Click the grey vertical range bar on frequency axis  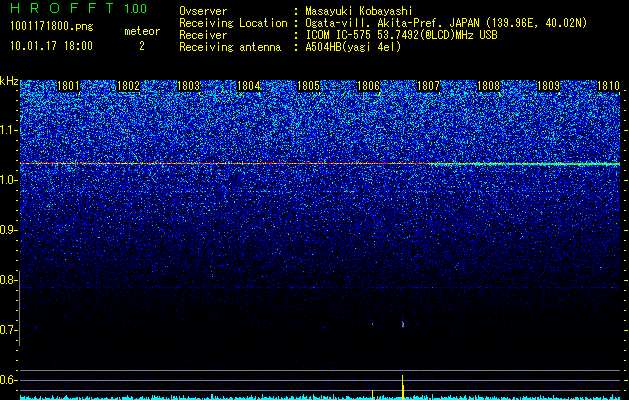point(20,308)
